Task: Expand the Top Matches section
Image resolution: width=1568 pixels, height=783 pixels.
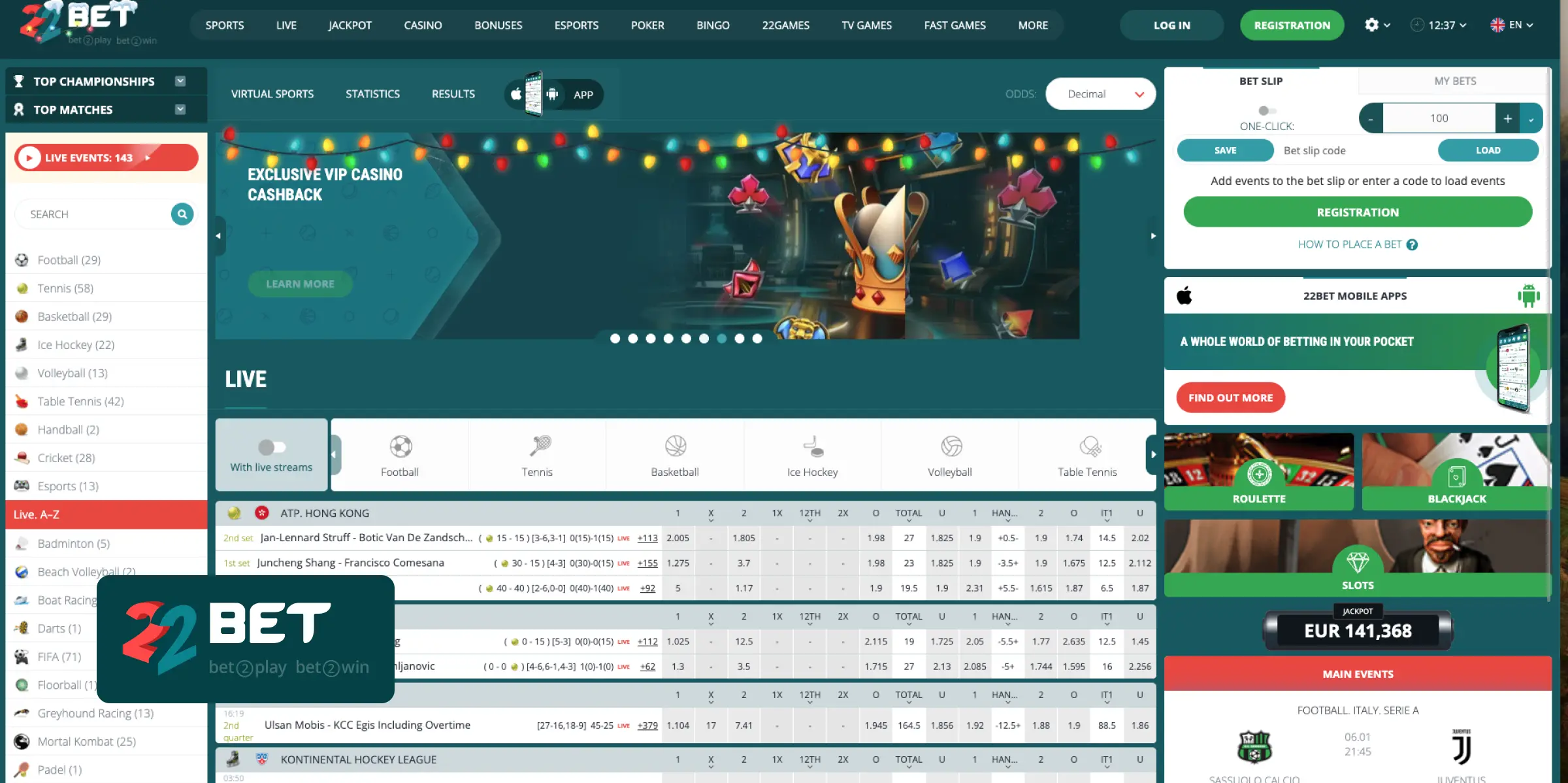Action: click(179, 108)
